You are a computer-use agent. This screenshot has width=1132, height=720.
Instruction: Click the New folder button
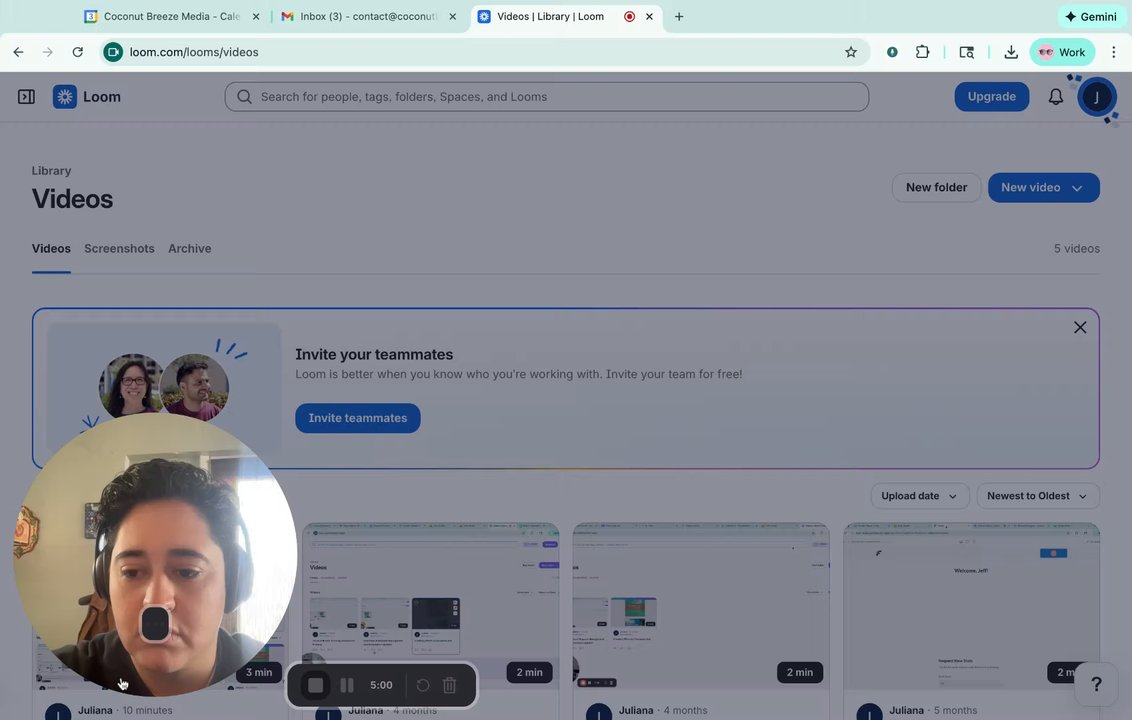936,188
